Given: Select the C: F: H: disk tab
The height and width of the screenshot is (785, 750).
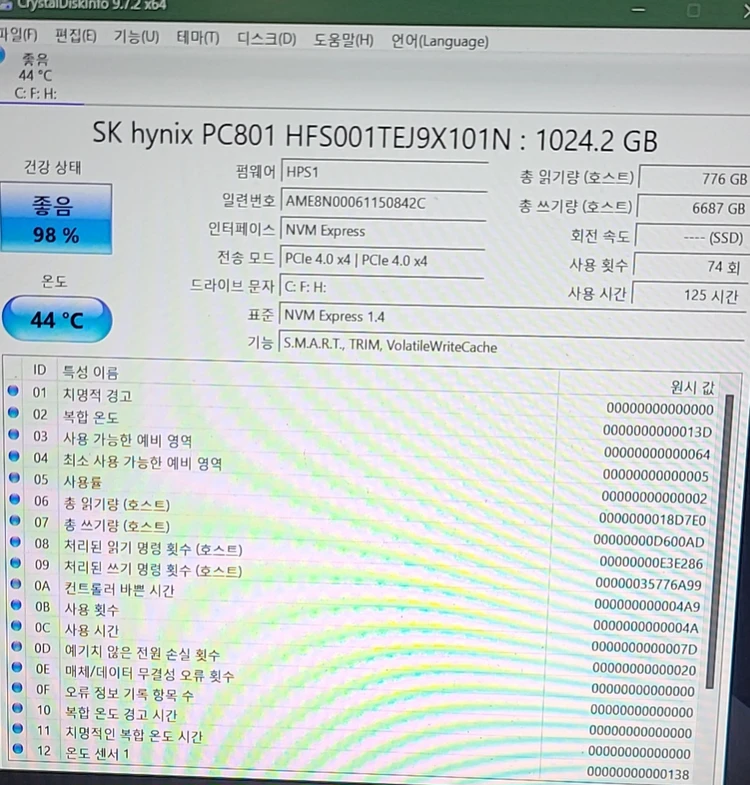Looking at the screenshot, I should [x=38, y=76].
